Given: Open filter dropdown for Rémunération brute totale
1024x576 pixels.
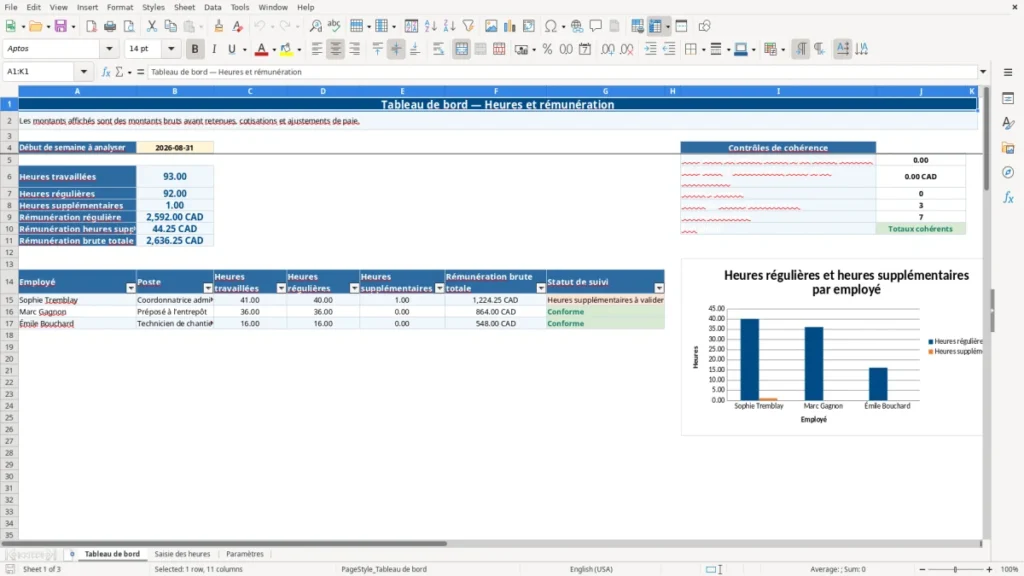Looking at the screenshot, I should (x=541, y=288).
